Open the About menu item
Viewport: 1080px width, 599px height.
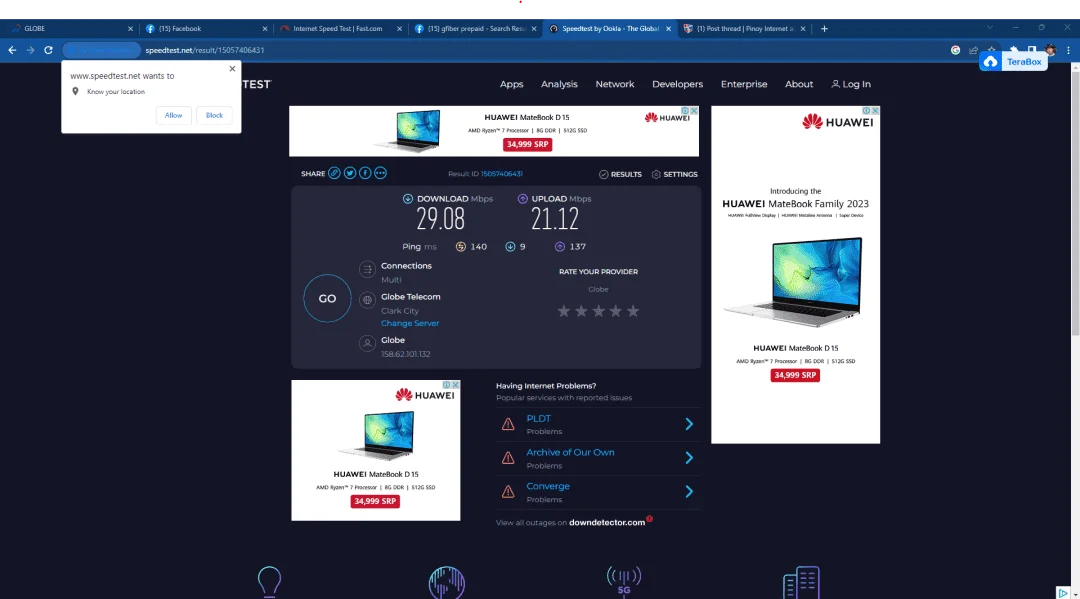(x=799, y=84)
